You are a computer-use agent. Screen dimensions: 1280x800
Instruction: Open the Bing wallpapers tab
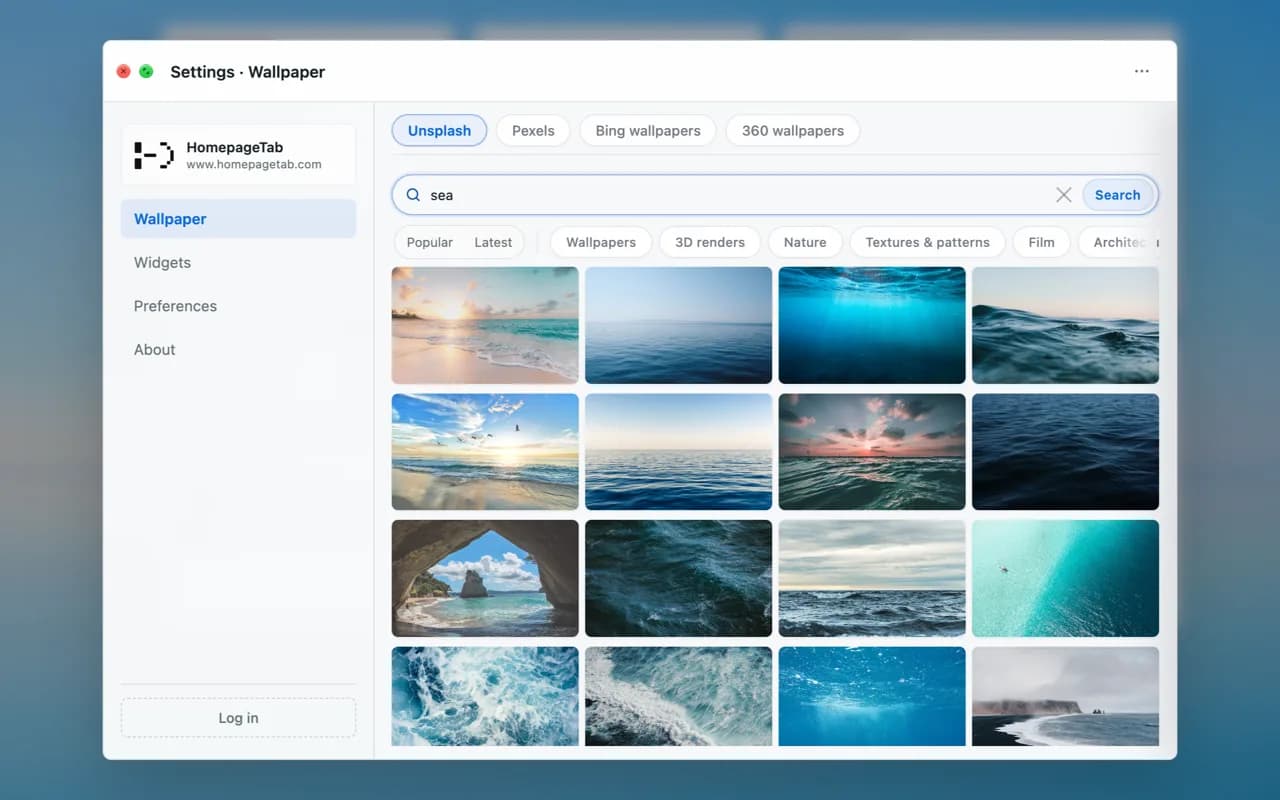[648, 131]
